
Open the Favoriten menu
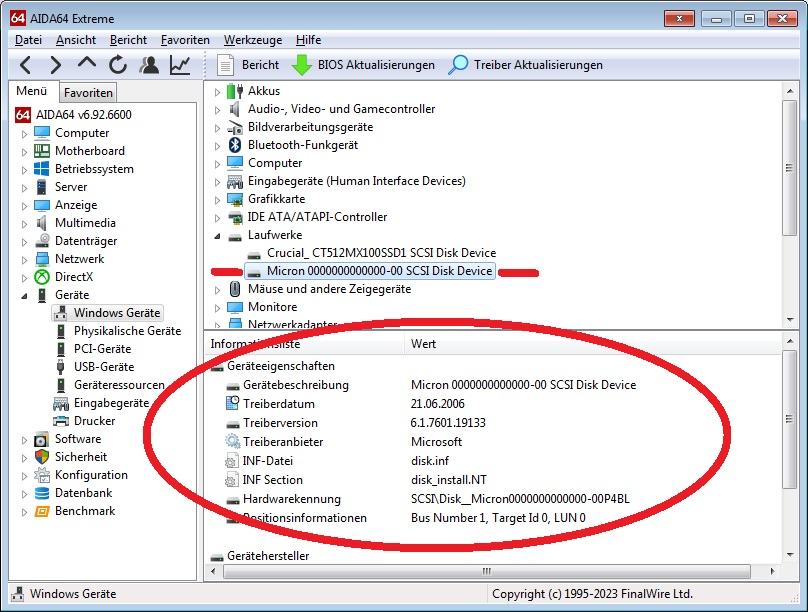[x=185, y=40]
